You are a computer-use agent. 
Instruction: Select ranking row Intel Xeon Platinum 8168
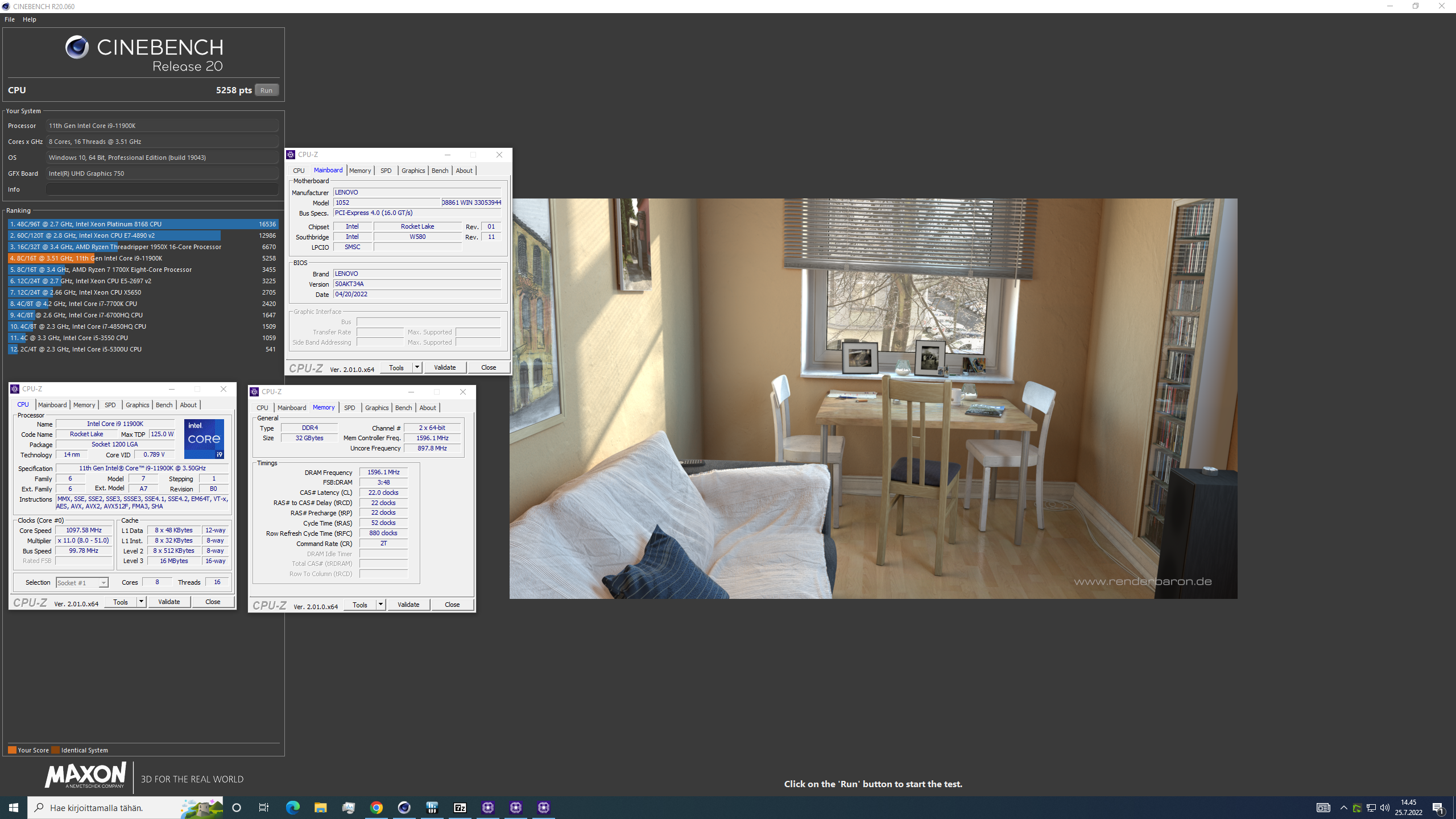click(143, 224)
